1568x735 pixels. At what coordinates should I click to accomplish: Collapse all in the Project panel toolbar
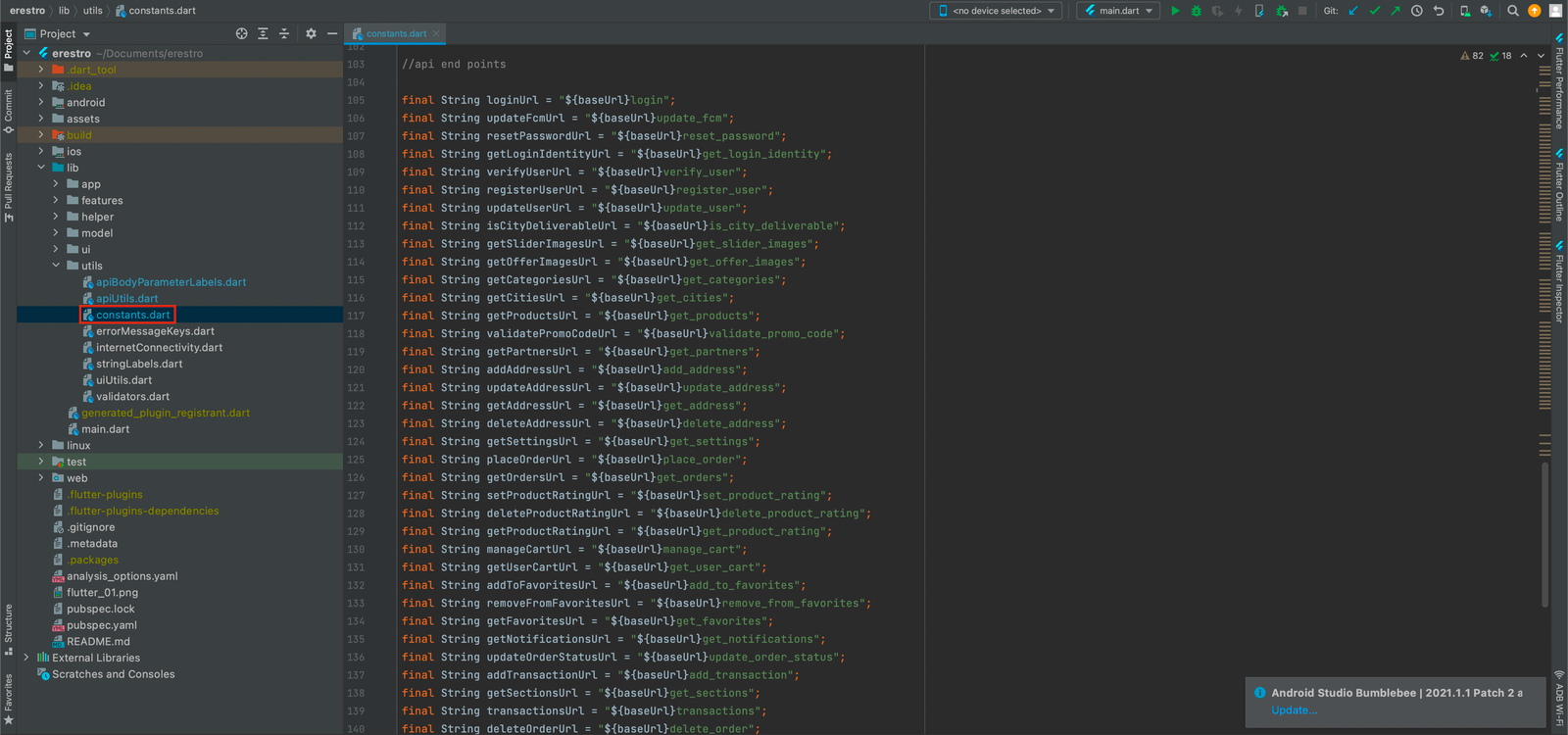click(x=284, y=33)
